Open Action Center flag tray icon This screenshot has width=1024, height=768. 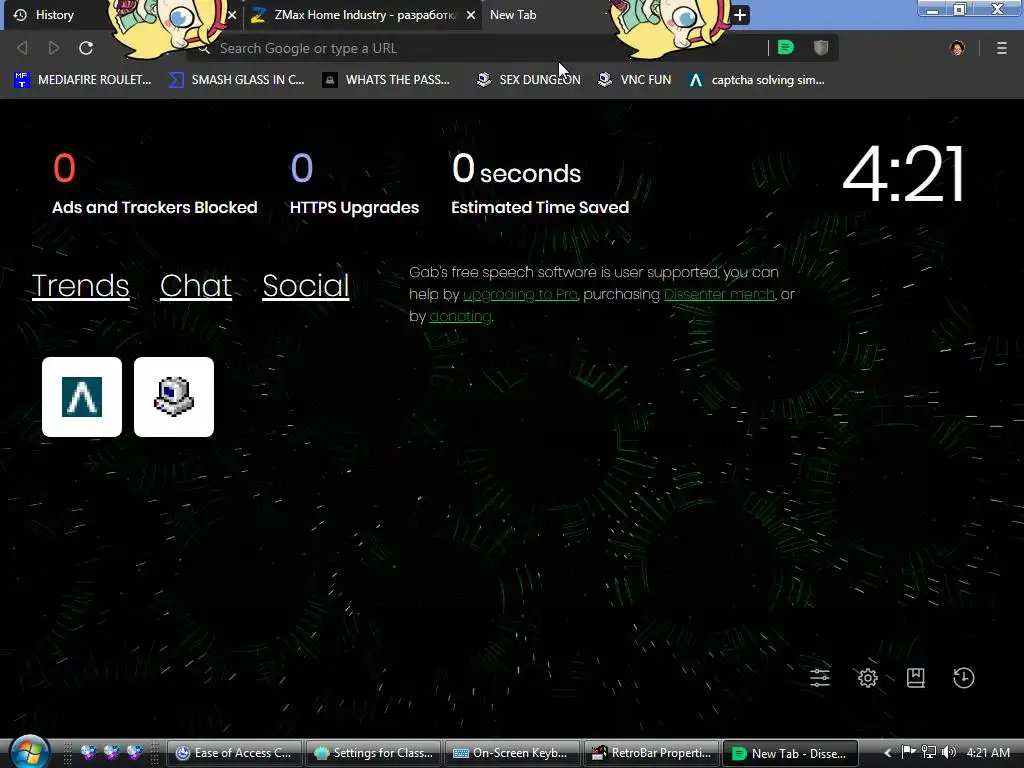(x=908, y=752)
